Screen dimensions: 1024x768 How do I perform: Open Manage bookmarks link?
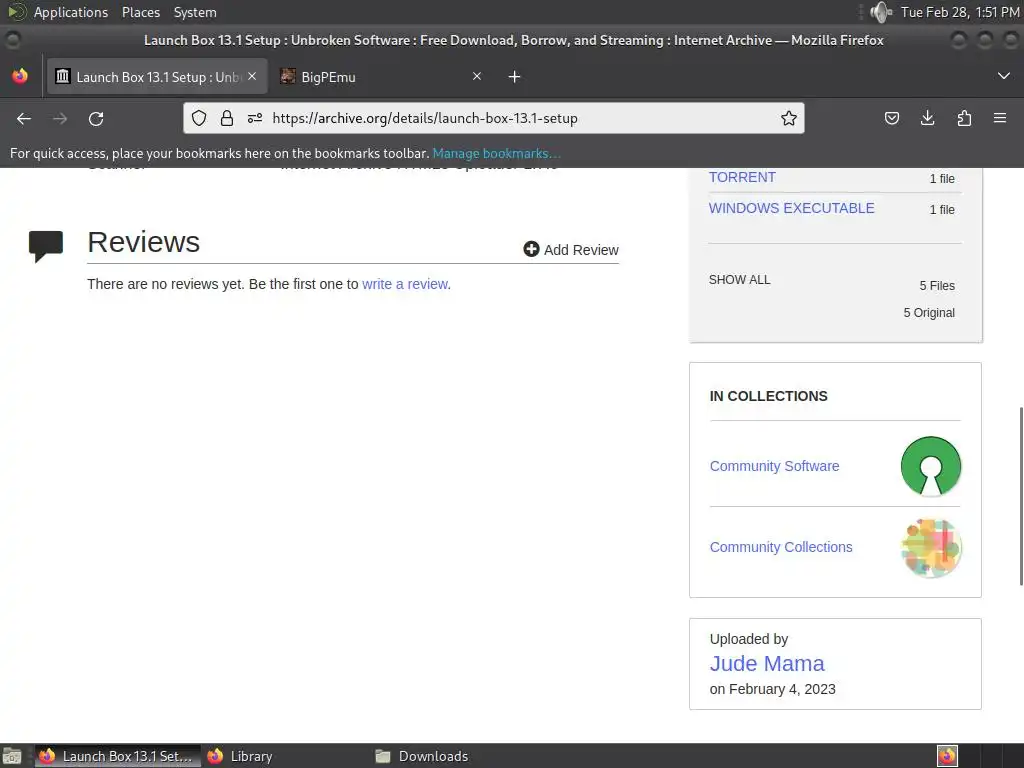(x=496, y=153)
